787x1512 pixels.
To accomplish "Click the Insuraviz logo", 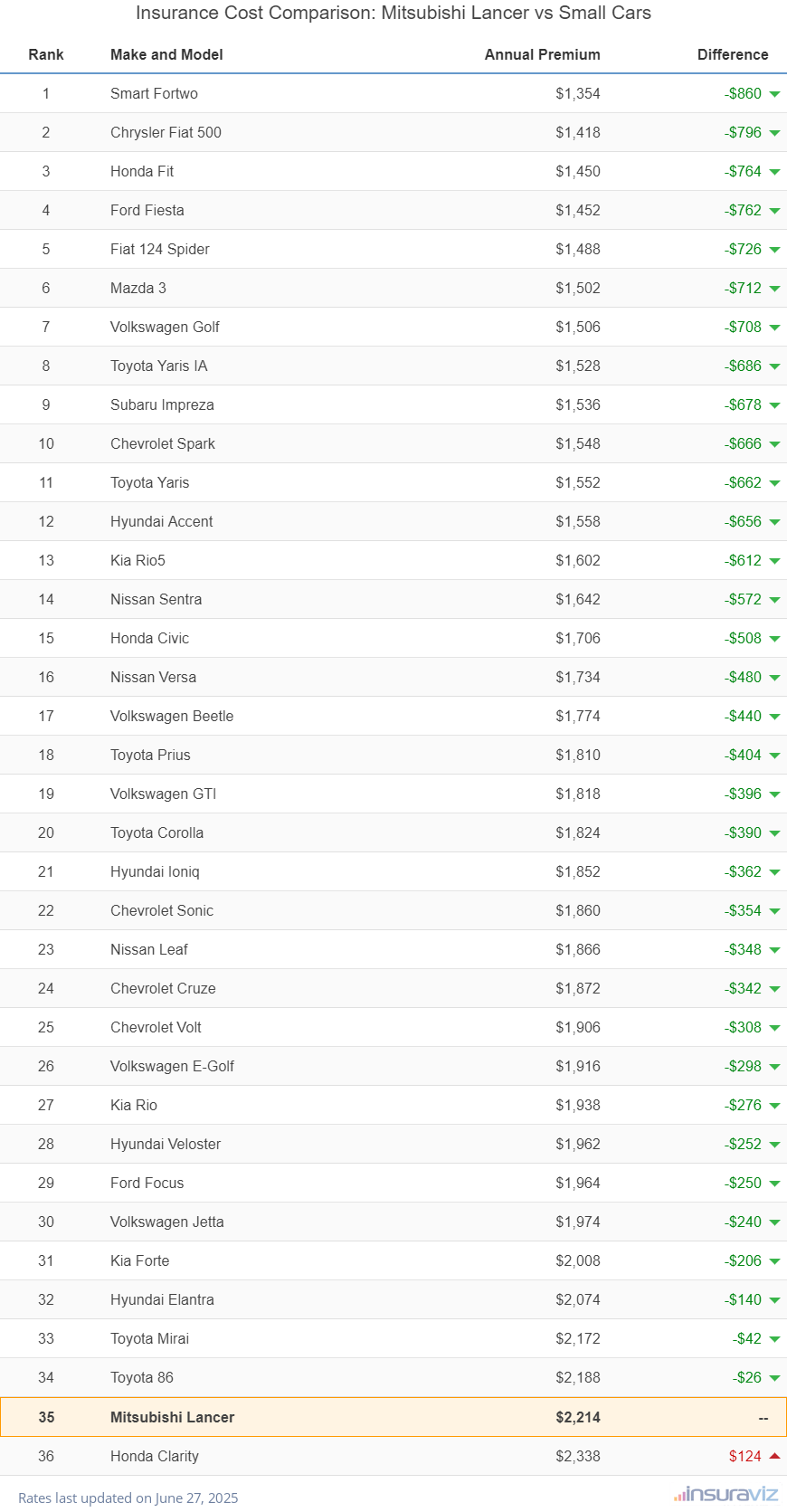I will [725, 1494].
